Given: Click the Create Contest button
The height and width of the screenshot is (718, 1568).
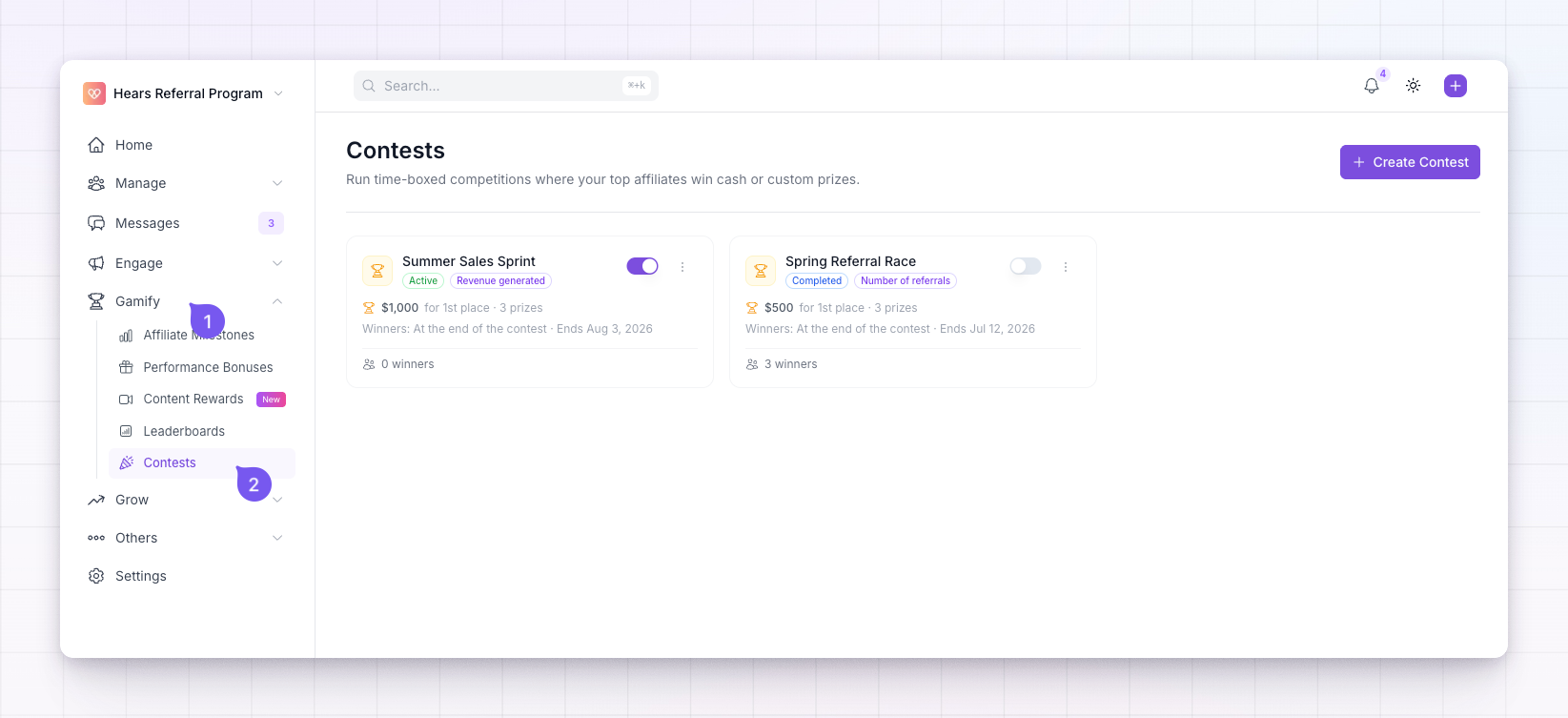Looking at the screenshot, I should pyautogui.click(x=1410, y=162).
